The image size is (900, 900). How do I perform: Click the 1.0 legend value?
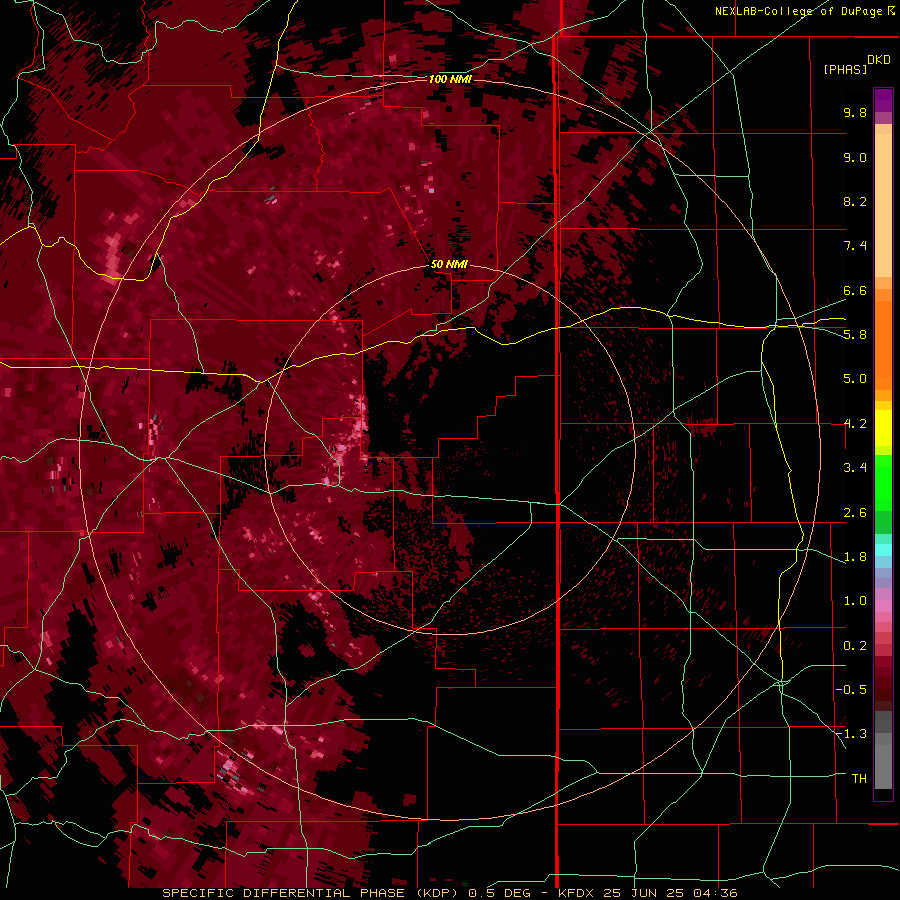click(855, 601)
